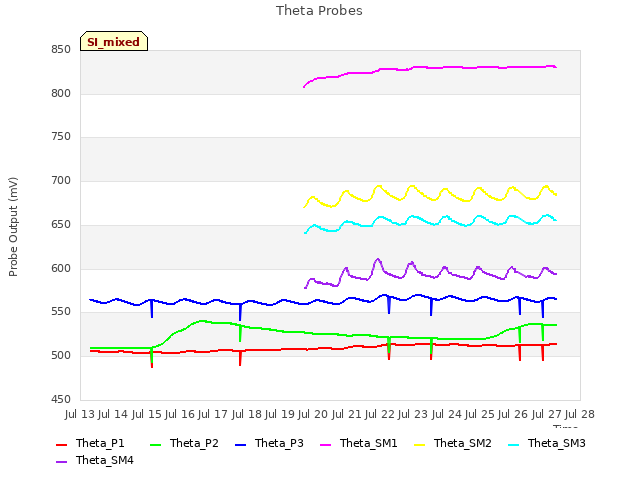This screenshot has height=480, width=640.
Task: Toggle Theta_SM3 legend entry
Action: pos(547,443)
